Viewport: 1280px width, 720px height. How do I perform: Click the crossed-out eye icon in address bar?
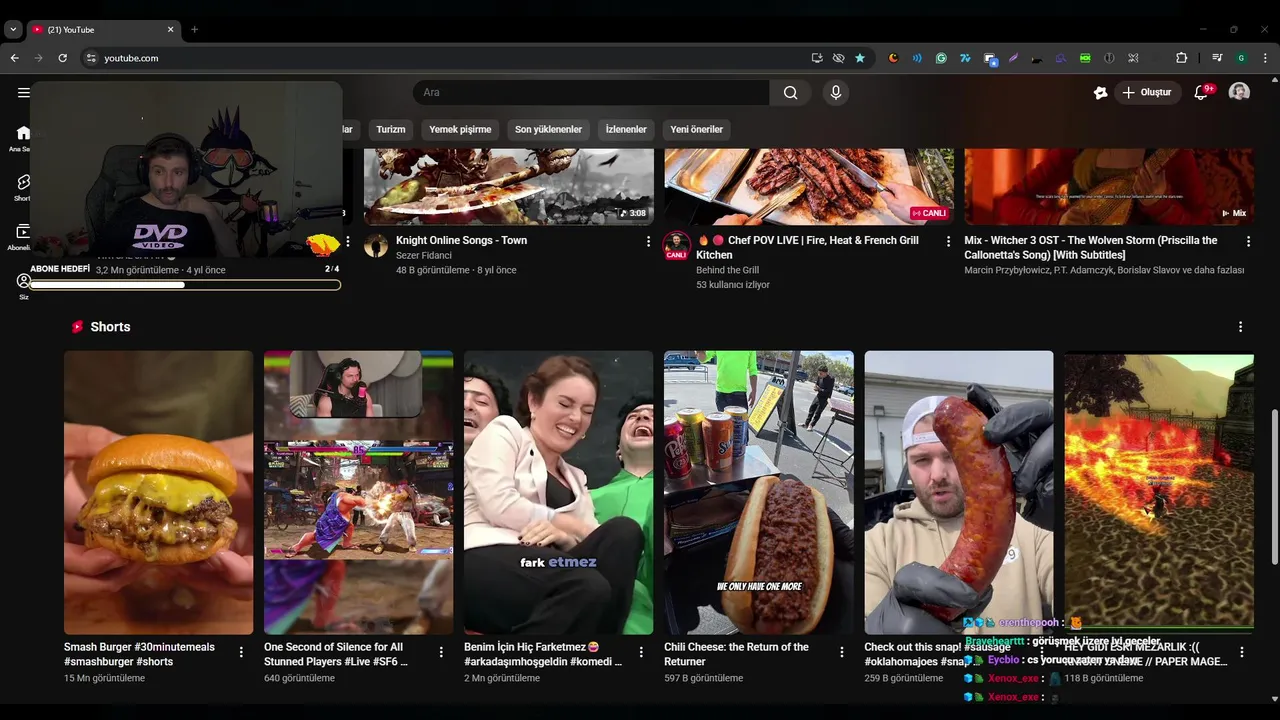point(838,58)
